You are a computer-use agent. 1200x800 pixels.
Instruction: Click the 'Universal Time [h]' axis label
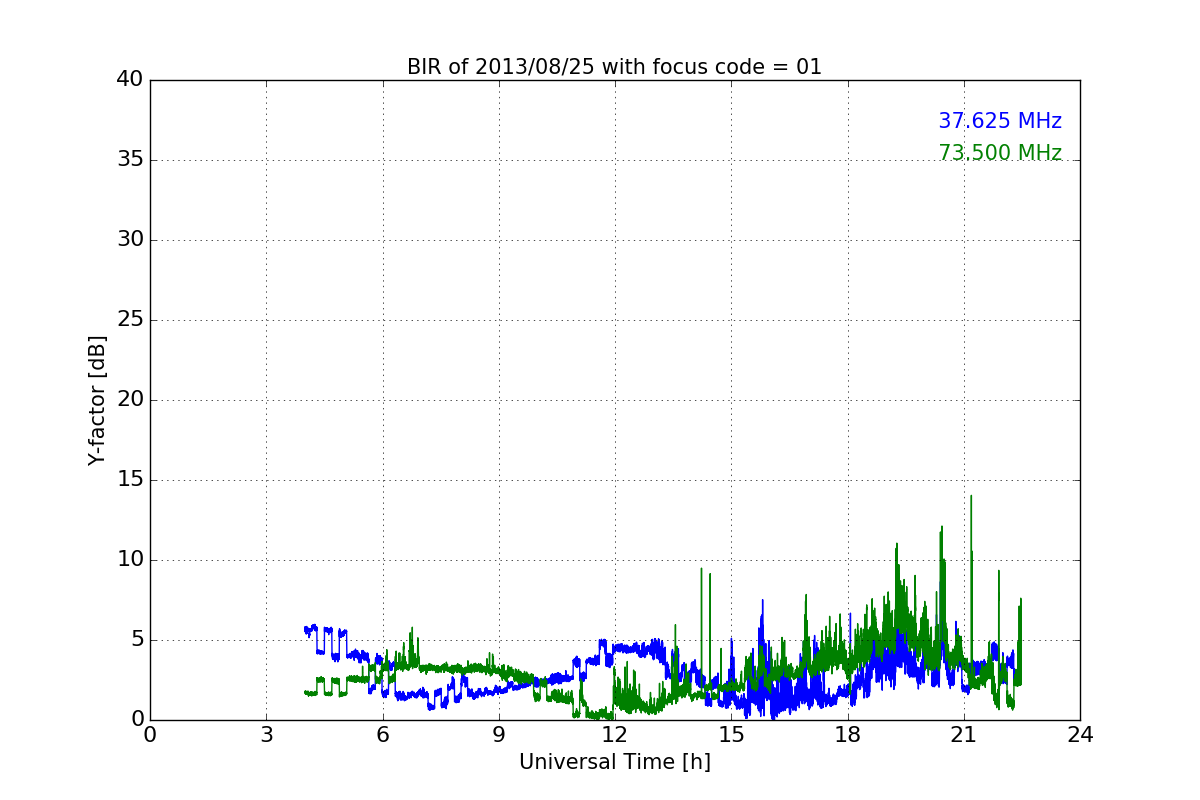[x=614, y=762]
